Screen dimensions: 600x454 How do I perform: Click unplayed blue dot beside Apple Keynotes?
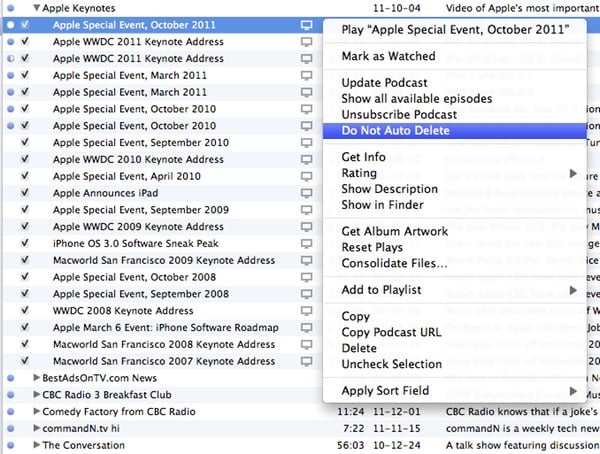click(x=11, y=8)
